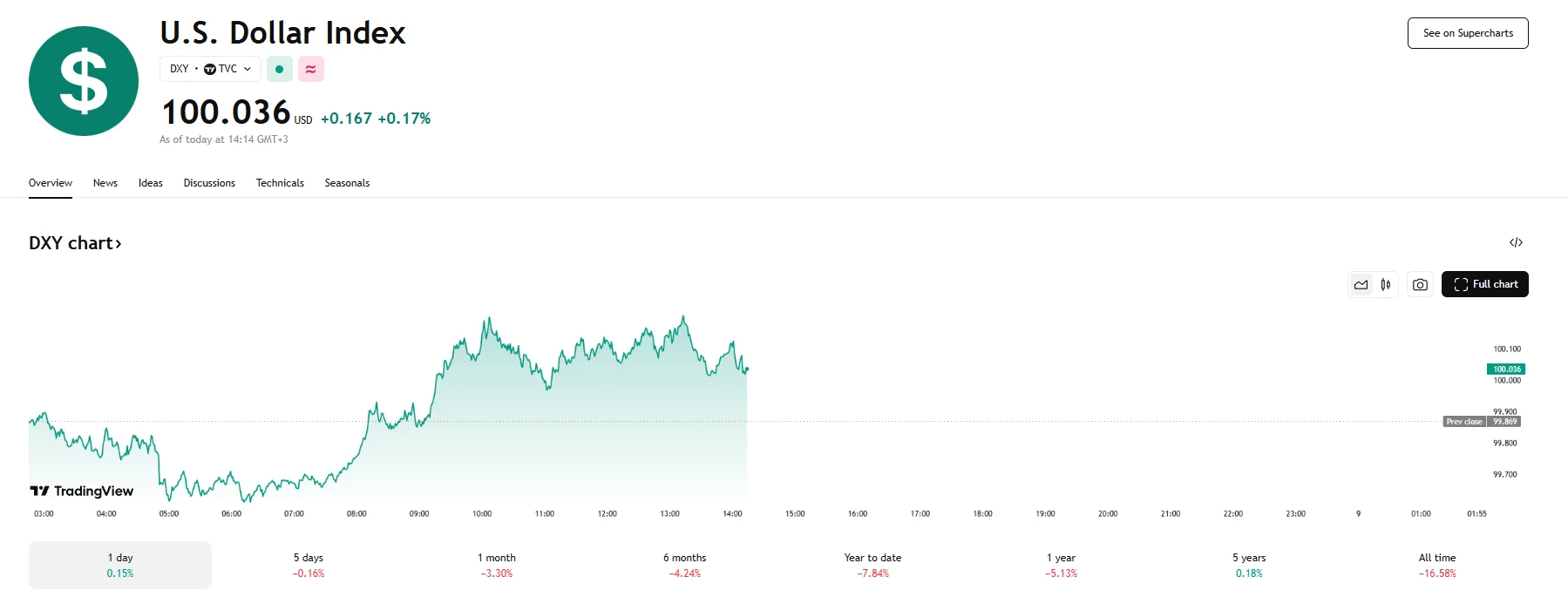Select the 1 month time range
This screenshot has width=1568, height=604.
point(497,565)
